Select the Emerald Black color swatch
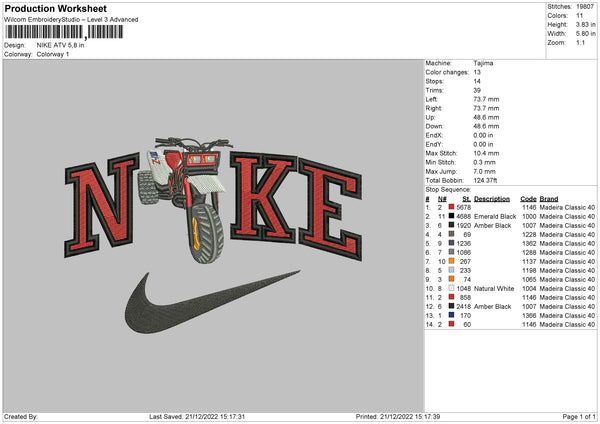Viewport: 600px width, 424px height. click(452, 216)
